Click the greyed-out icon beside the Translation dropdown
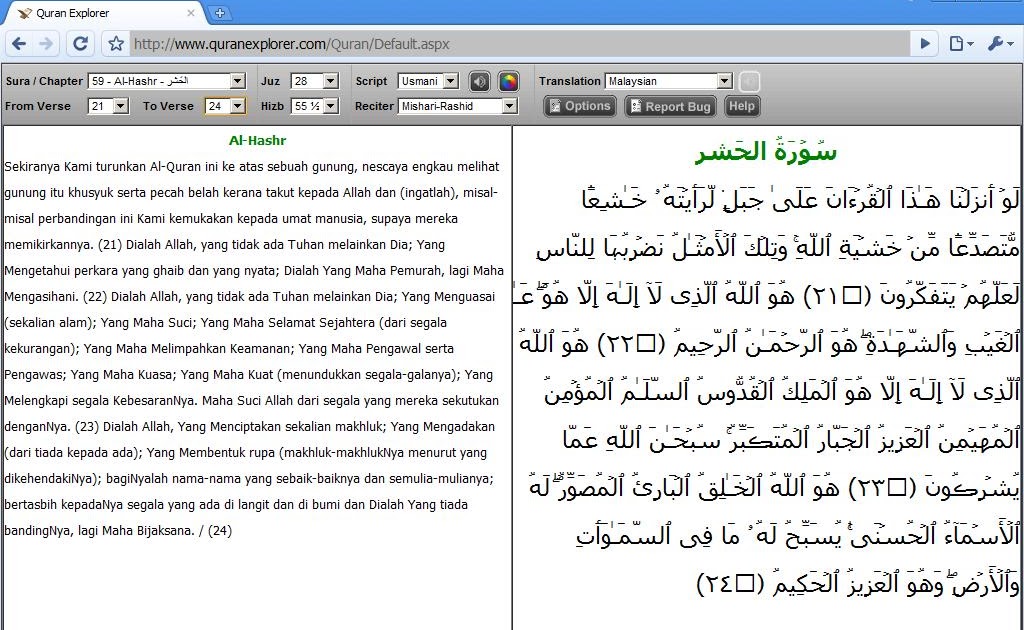Screen dimensions: 1024x630 [750, 82]
